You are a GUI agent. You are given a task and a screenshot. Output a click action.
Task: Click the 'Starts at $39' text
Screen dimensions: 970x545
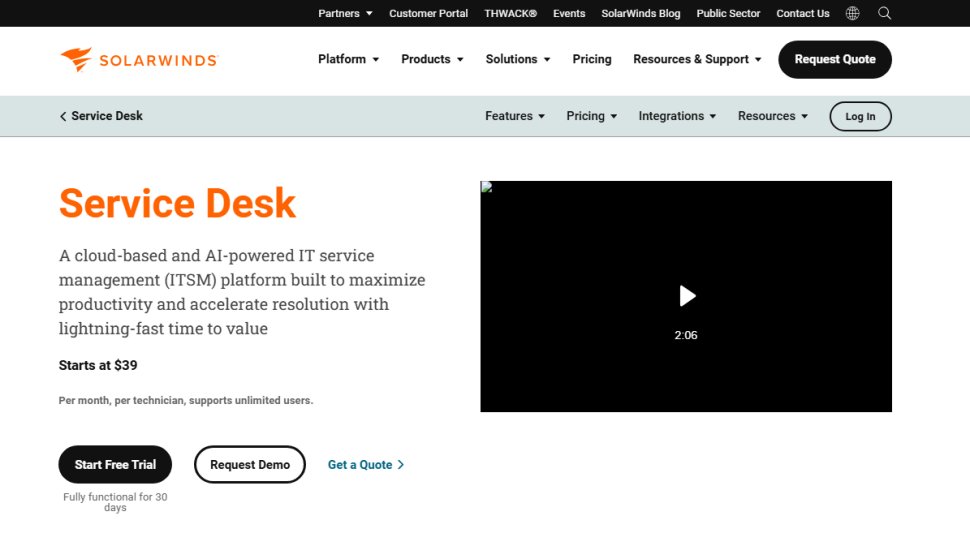[98, 365]
